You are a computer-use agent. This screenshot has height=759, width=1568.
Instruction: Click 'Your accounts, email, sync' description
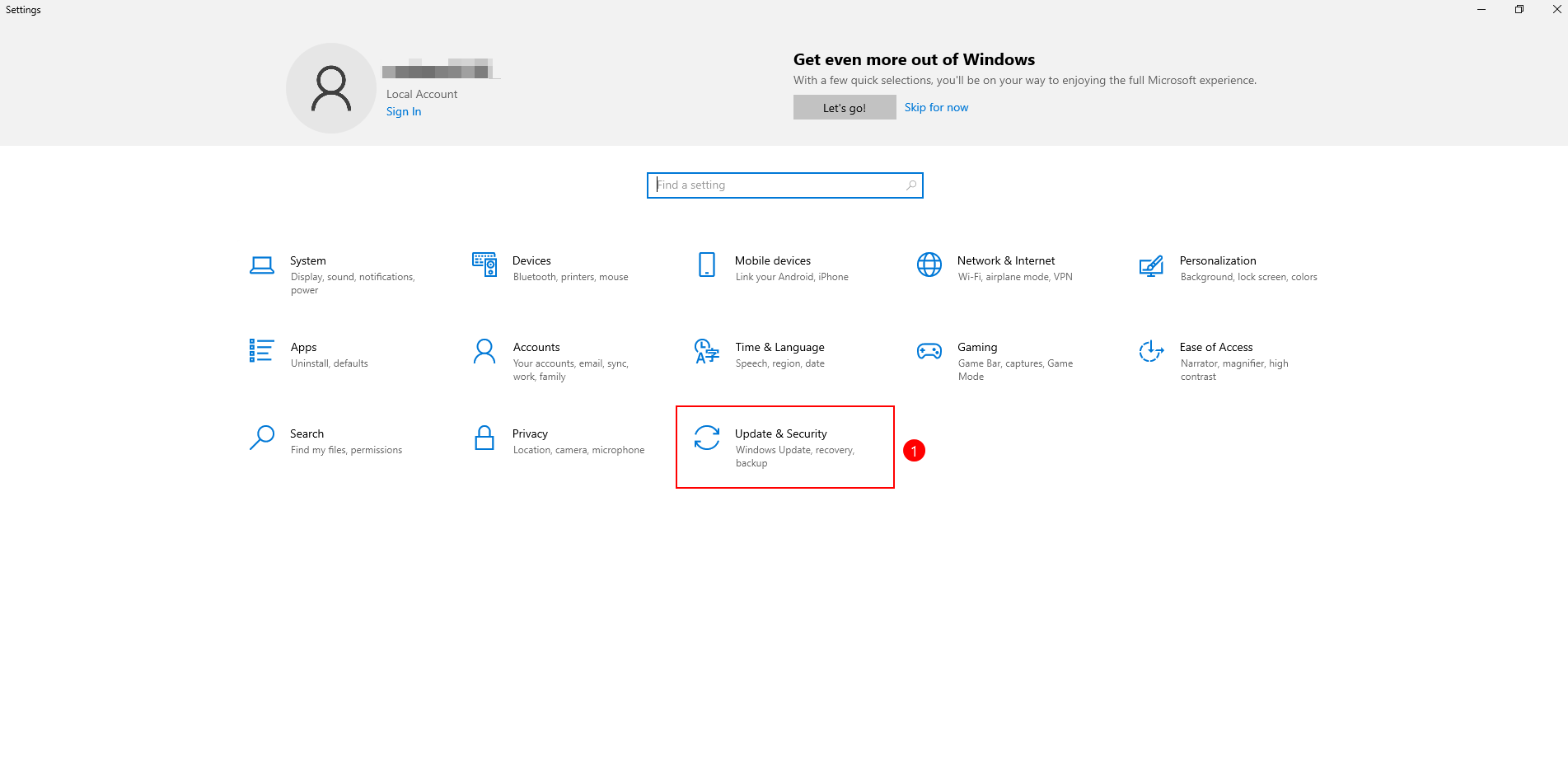pyautogui.click(x=570, y=370)
